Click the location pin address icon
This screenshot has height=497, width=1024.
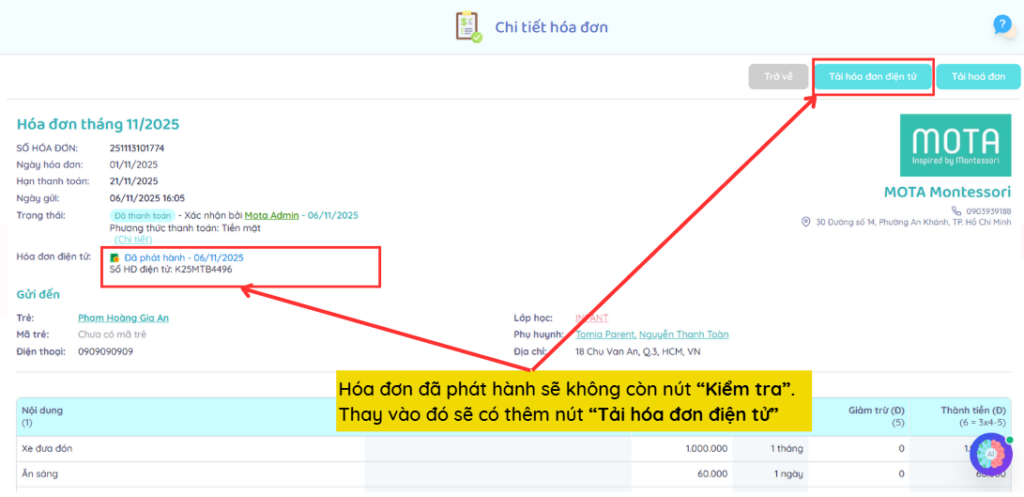(x=806, y=222)
